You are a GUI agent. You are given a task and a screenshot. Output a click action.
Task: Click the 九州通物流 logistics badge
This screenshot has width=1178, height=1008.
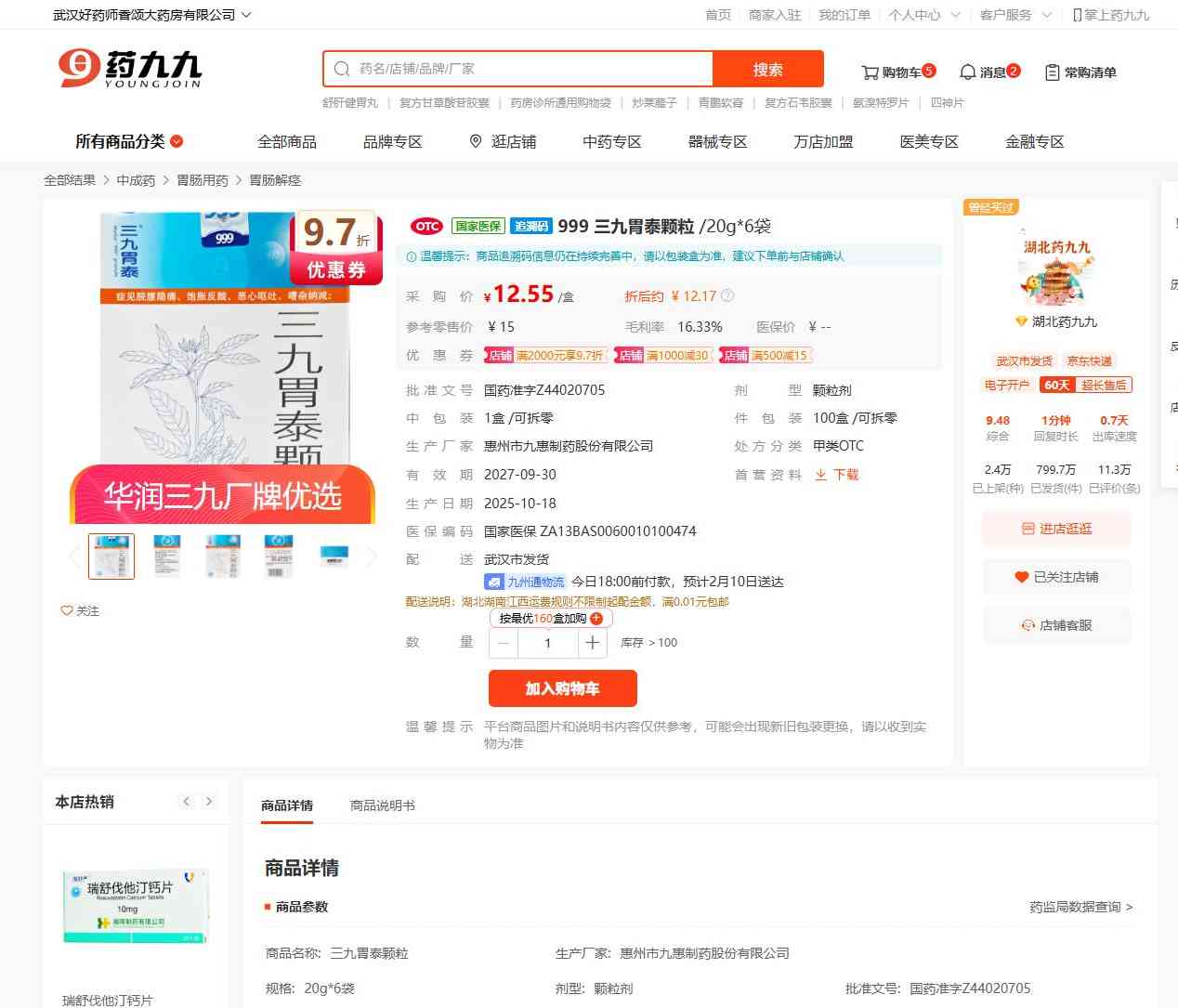tap(526, 582)
